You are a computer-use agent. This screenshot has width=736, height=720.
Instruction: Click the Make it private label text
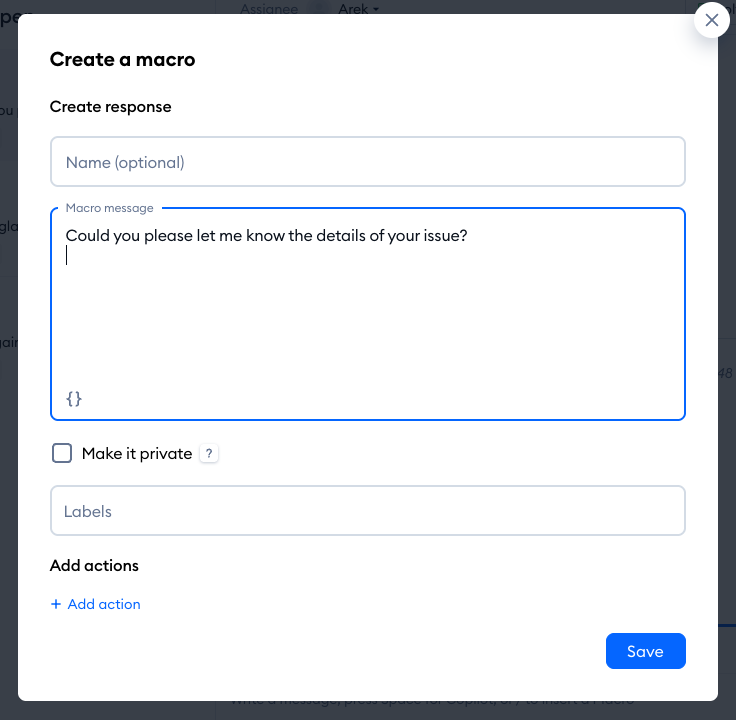(x=137, y=454)
